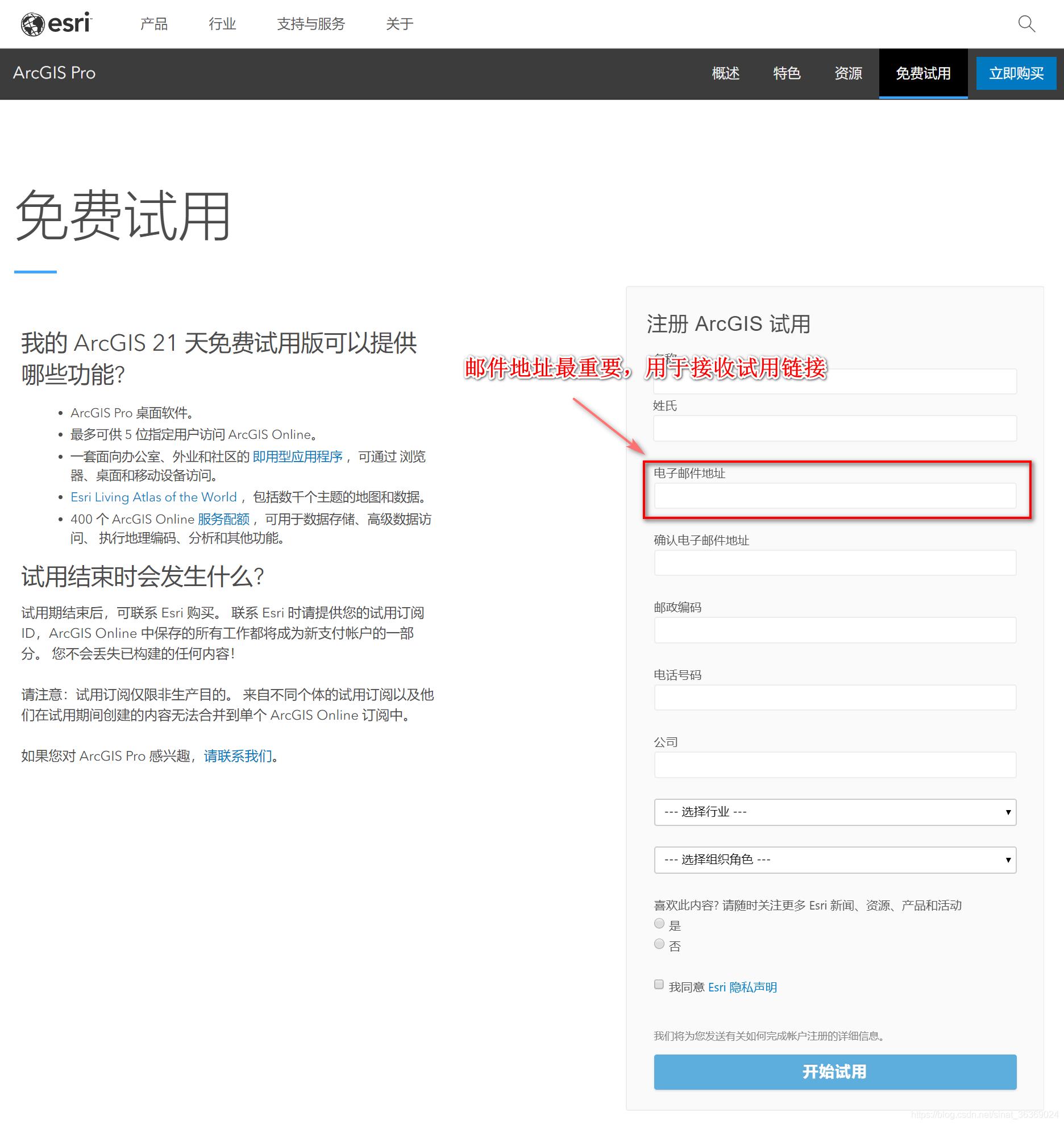Image resolution: width=1064 pixels, height=1125 pixels.
Task: Click the 立即购买 button
Action: 1016,73
